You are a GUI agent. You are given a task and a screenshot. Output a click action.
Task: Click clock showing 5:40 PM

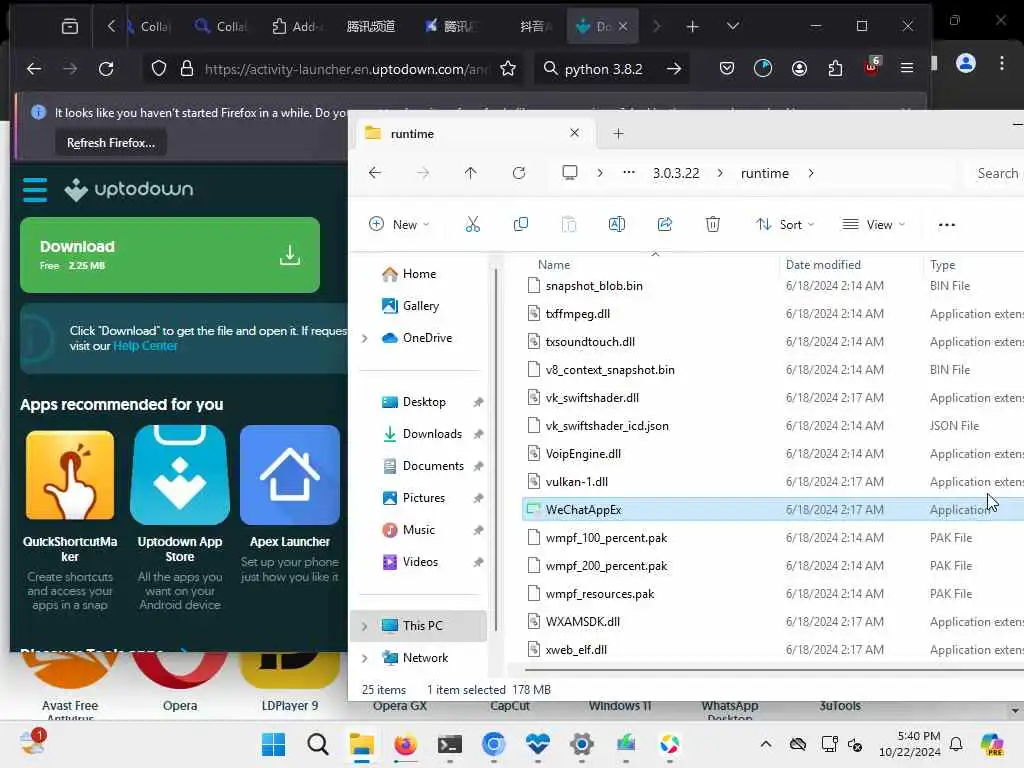pos(918,736)
